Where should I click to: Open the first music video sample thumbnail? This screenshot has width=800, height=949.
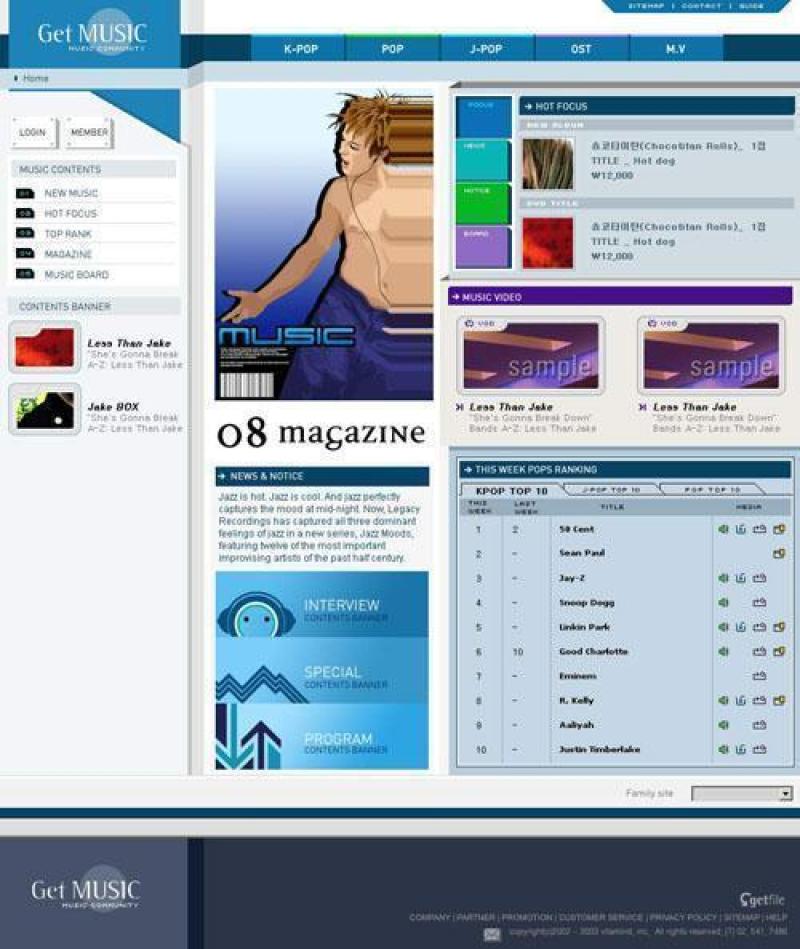pyautogui.click(x=531, y=355)
